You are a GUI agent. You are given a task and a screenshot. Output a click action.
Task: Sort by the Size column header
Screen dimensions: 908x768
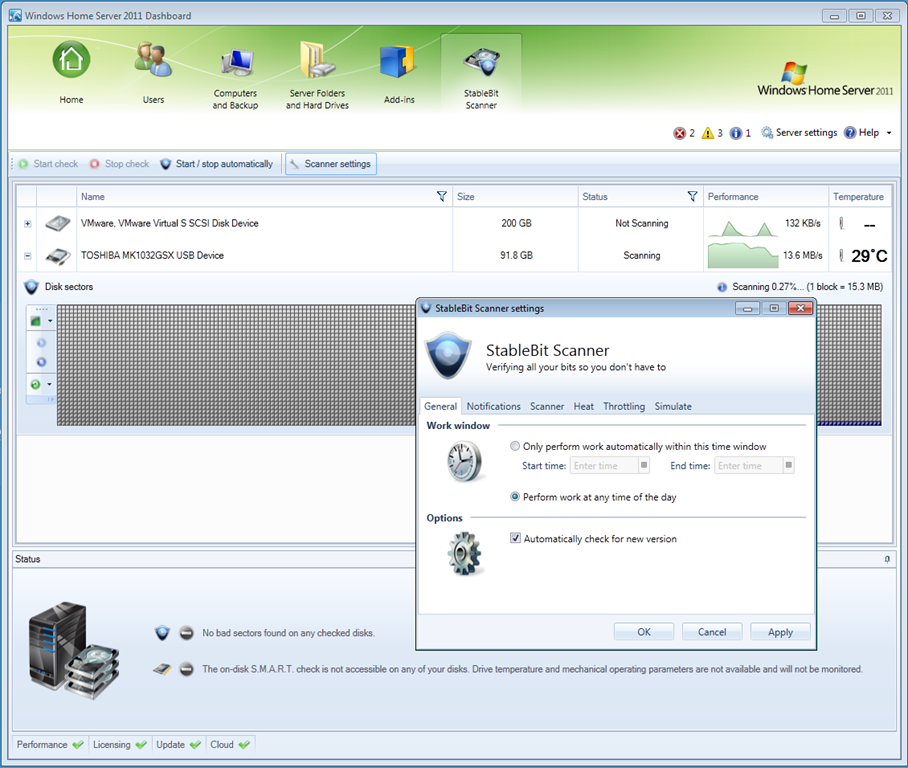(515, 196)
